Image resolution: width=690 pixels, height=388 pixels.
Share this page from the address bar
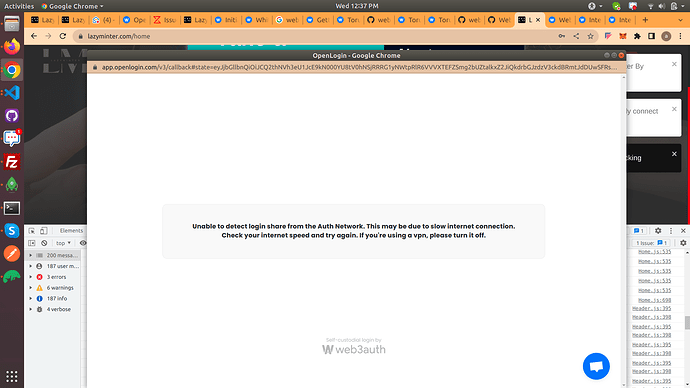tap(576, 36)
